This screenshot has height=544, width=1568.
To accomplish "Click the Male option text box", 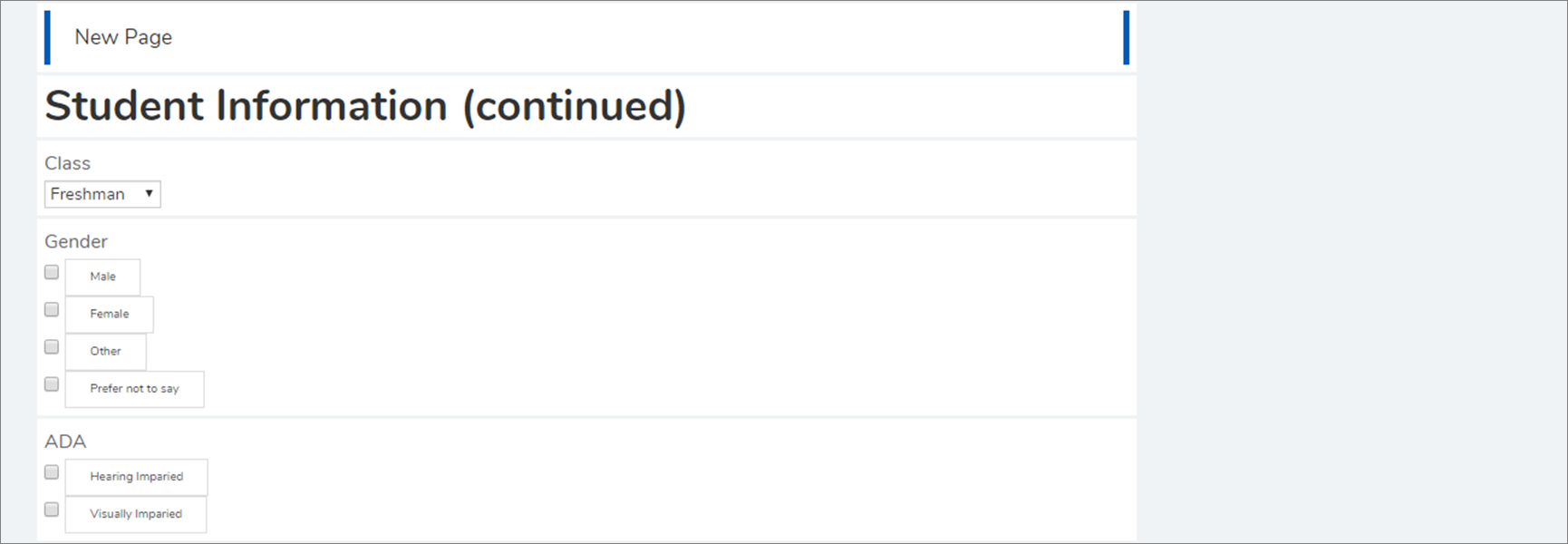I will (x=102, y=277).
